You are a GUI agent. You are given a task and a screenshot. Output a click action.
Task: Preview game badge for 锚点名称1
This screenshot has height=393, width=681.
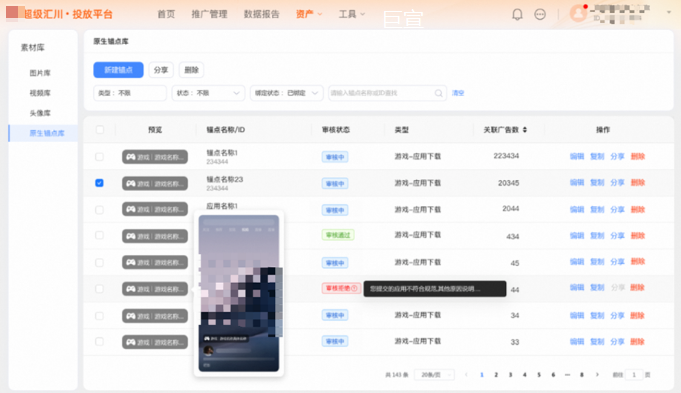tap(155, 157)
